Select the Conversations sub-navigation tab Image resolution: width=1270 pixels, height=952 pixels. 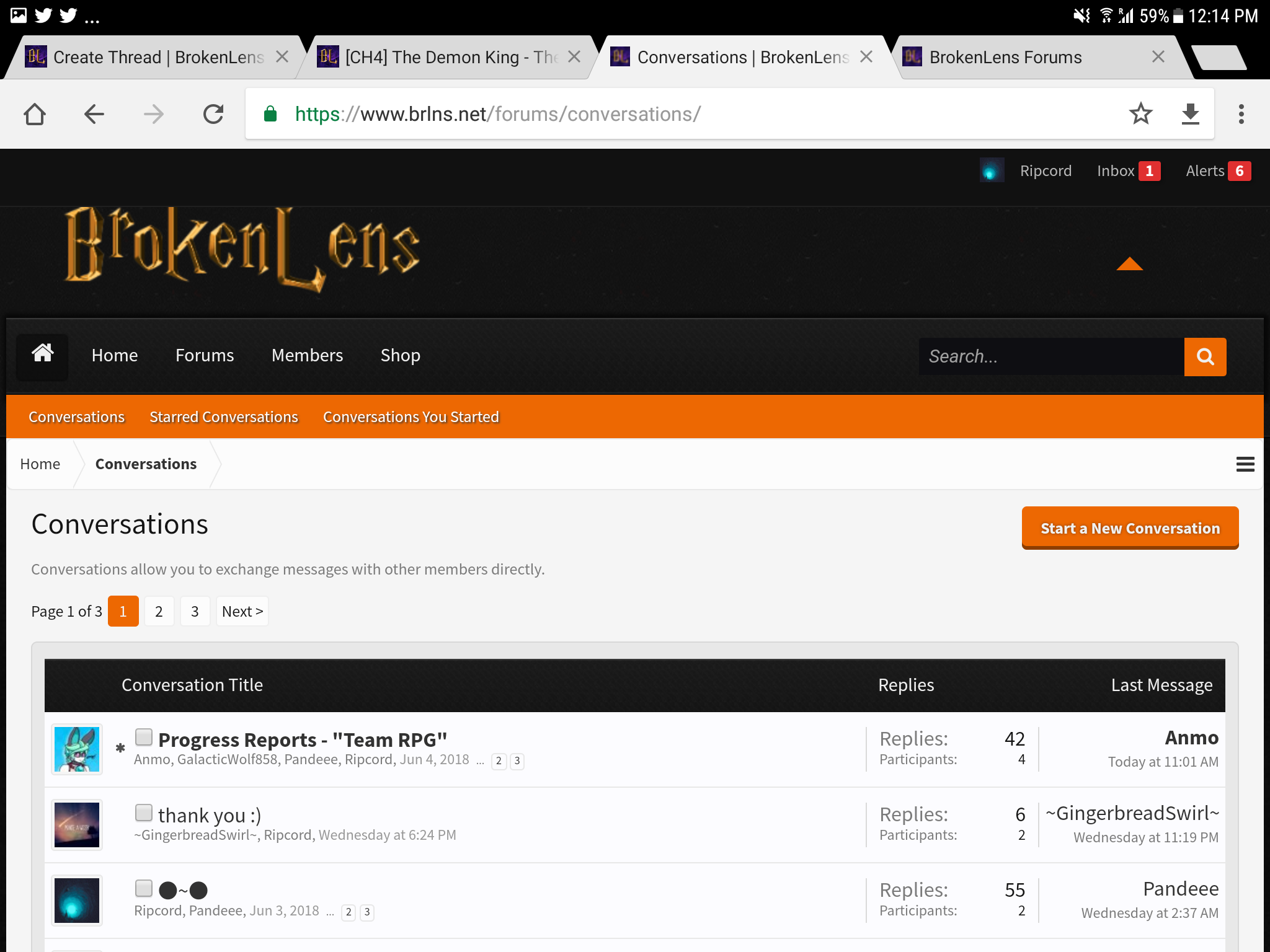pos(77,416)
